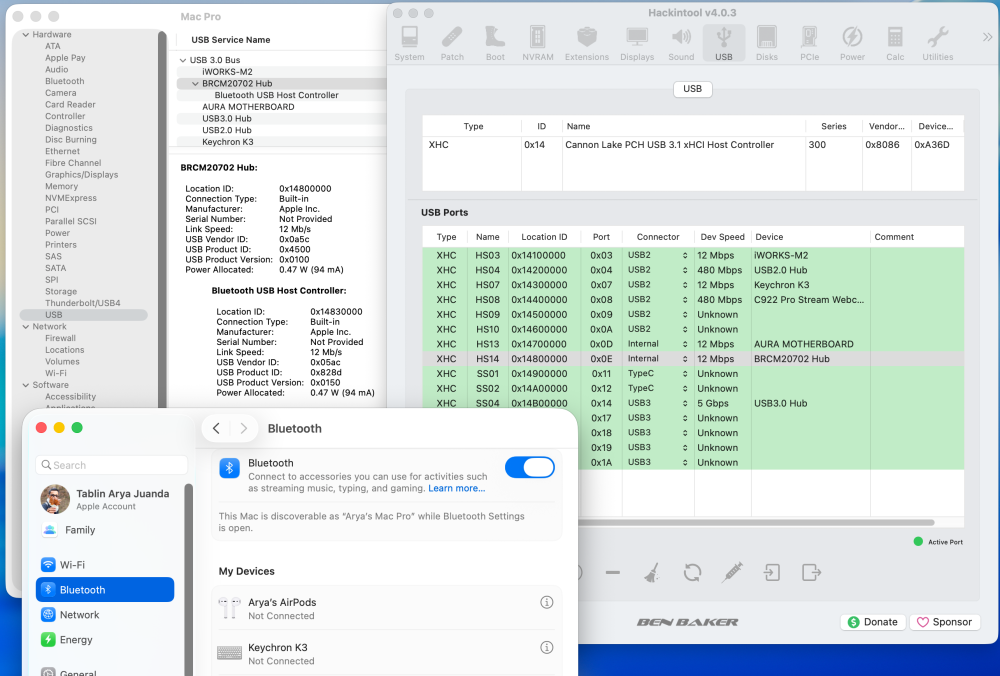Click info icon for Keychron K3 device
The width and height of the screenshot is (1000, 676).
(x=547, y=647)
